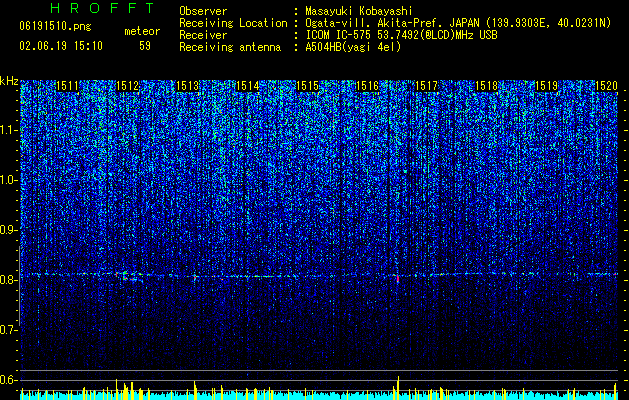Click the 0.6 frequency axis label

[x=9, y=380]
